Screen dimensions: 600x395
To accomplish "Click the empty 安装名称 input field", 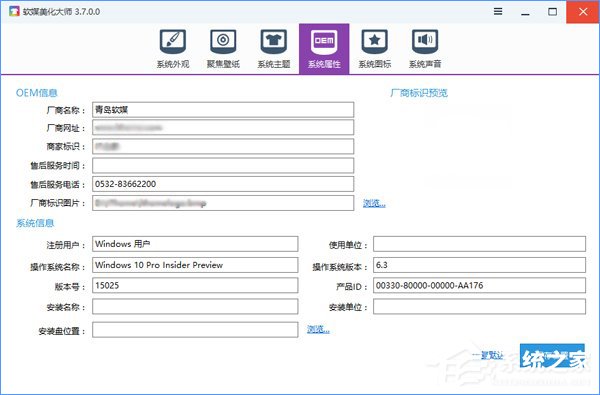I will pyautogui.click(x=195, y=307).
